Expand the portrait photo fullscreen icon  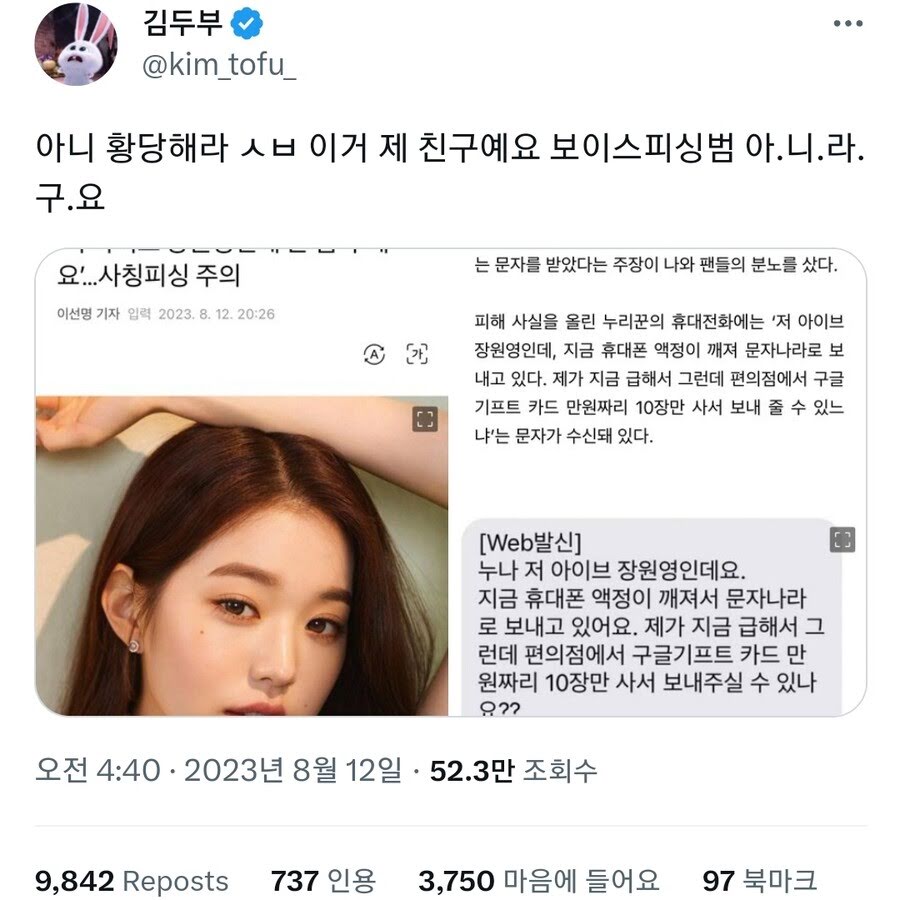[x=425, y=419]
